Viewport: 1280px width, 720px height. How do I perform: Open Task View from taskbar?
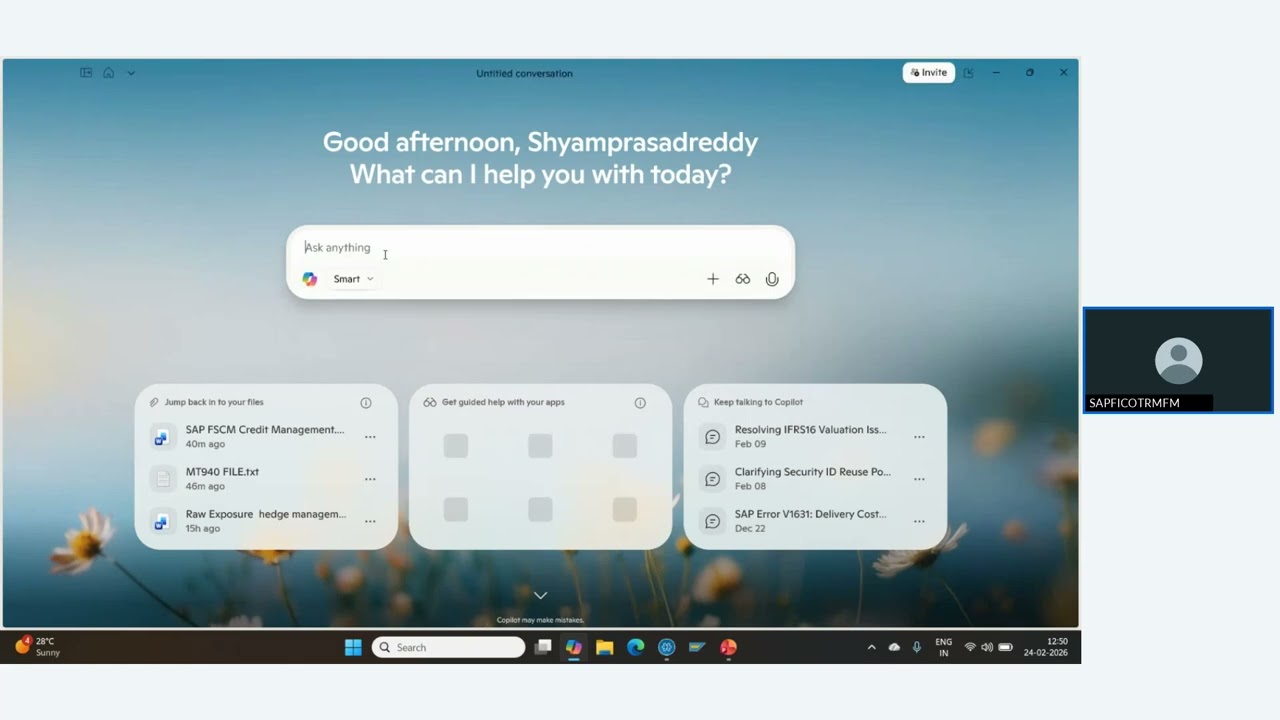(x=543, y=647)
